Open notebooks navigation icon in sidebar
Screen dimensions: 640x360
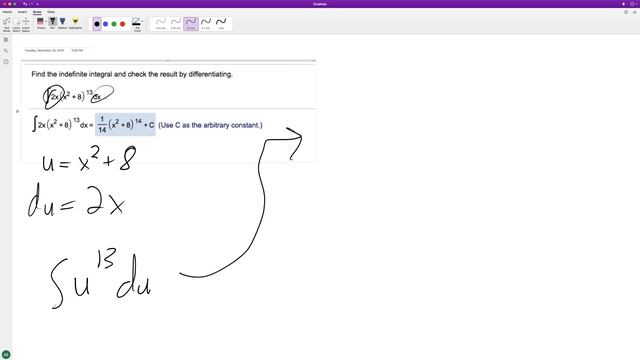pyautogui.click(x=6, y=40)
